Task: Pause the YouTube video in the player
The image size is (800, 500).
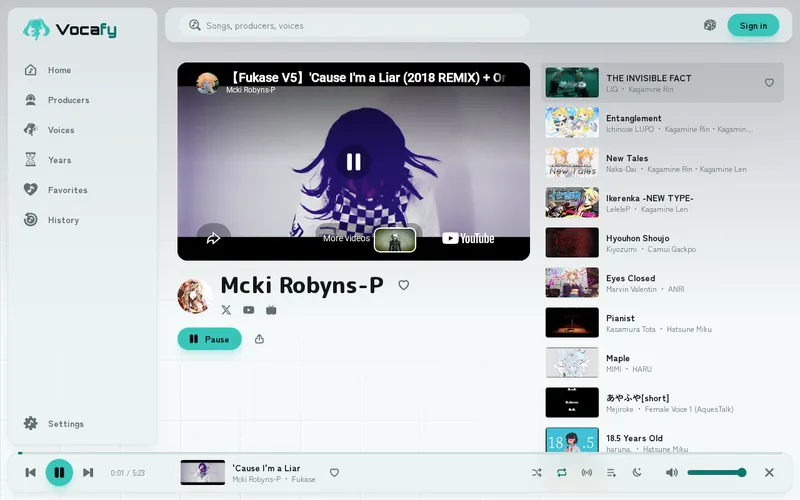Action: (353, 162)
